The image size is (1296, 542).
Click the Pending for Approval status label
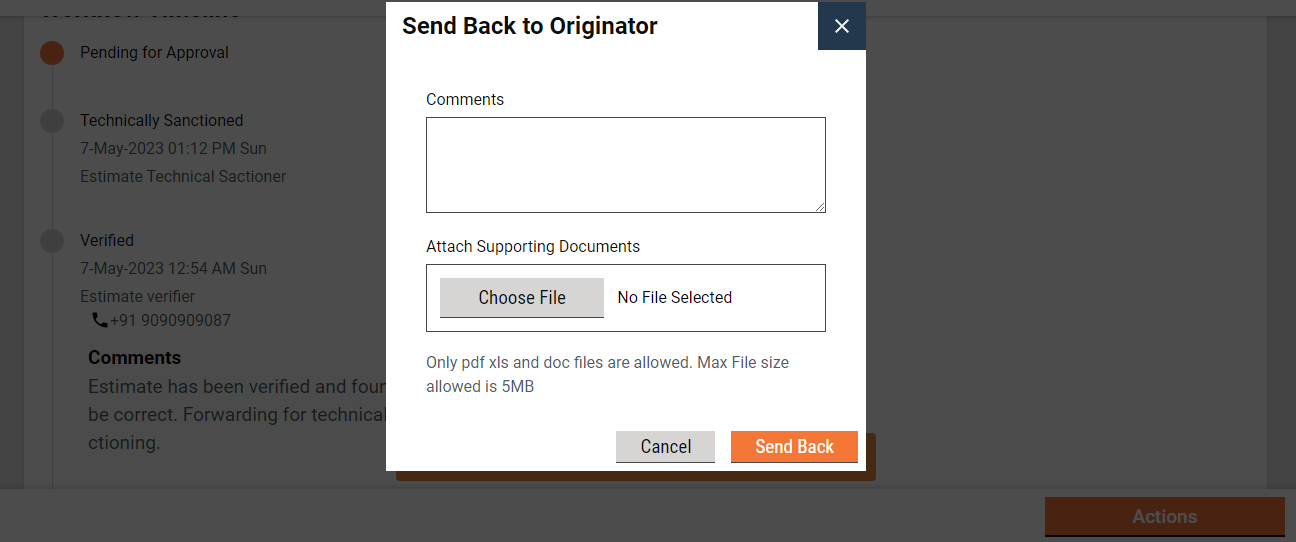click(x=154, y=53)
